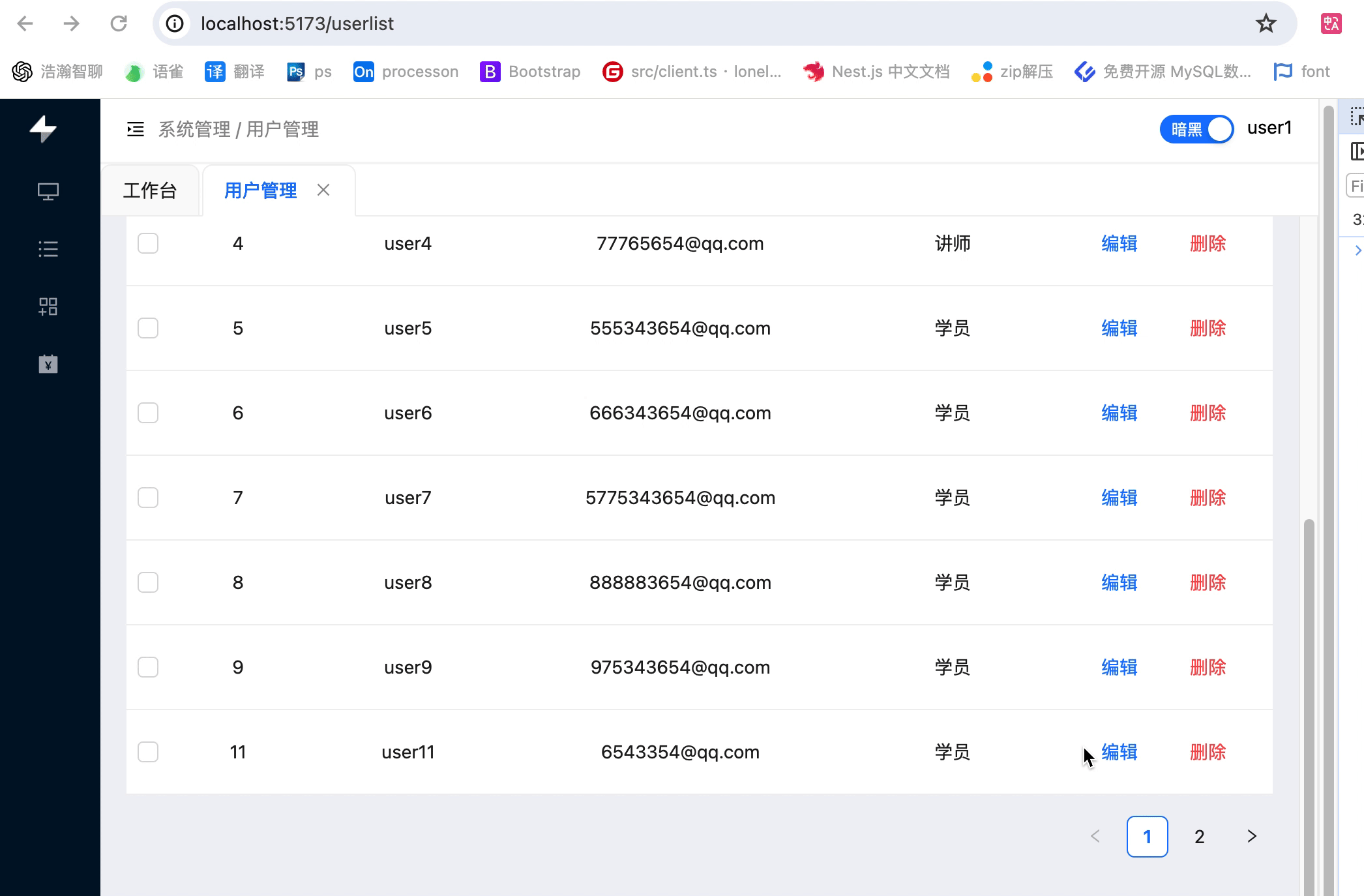Switch to the 工作台 tab
Image resolution: width=1364 pixels, height=896 pixels.
[150, 190]
